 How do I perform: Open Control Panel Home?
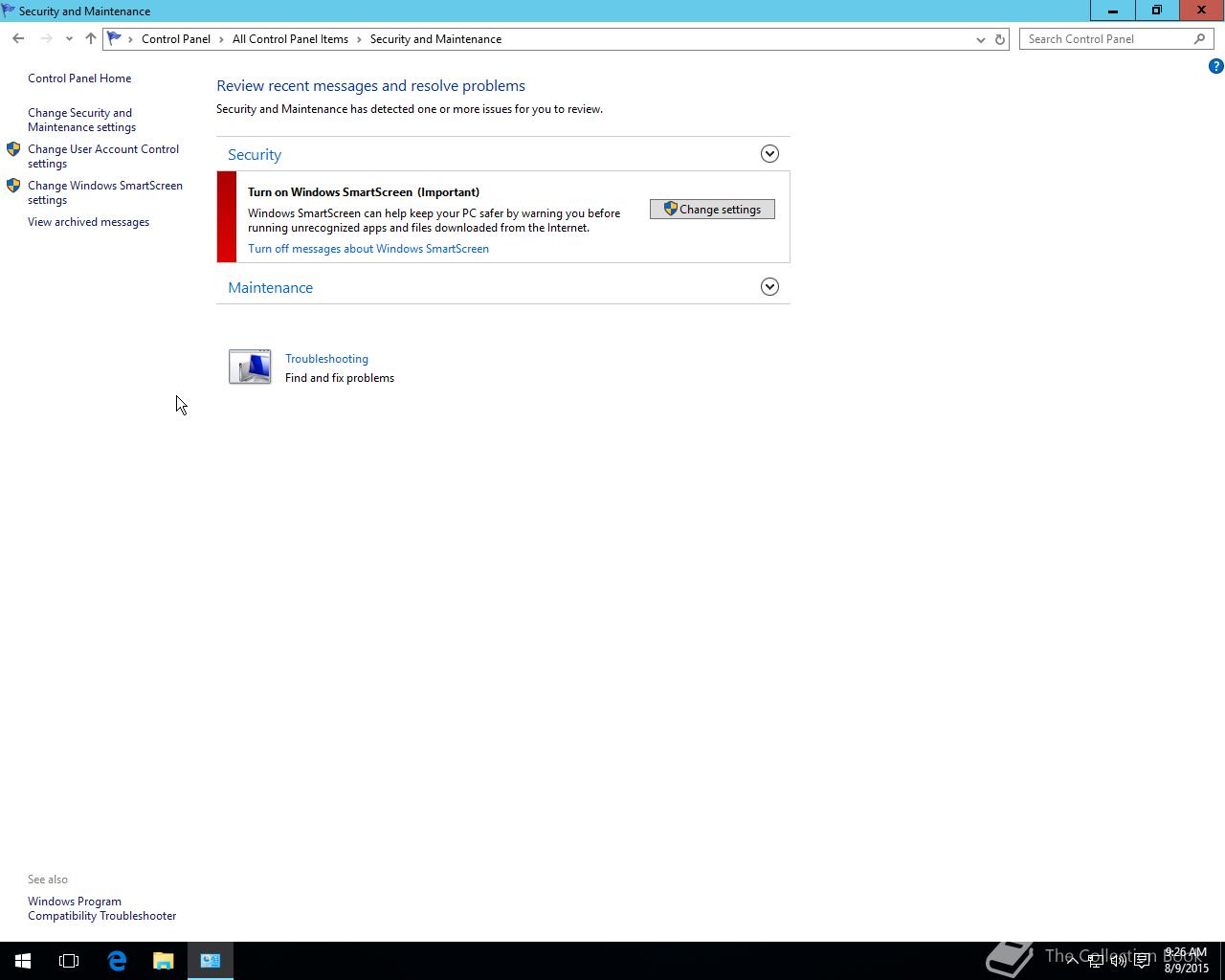click(x=79, y=78)
